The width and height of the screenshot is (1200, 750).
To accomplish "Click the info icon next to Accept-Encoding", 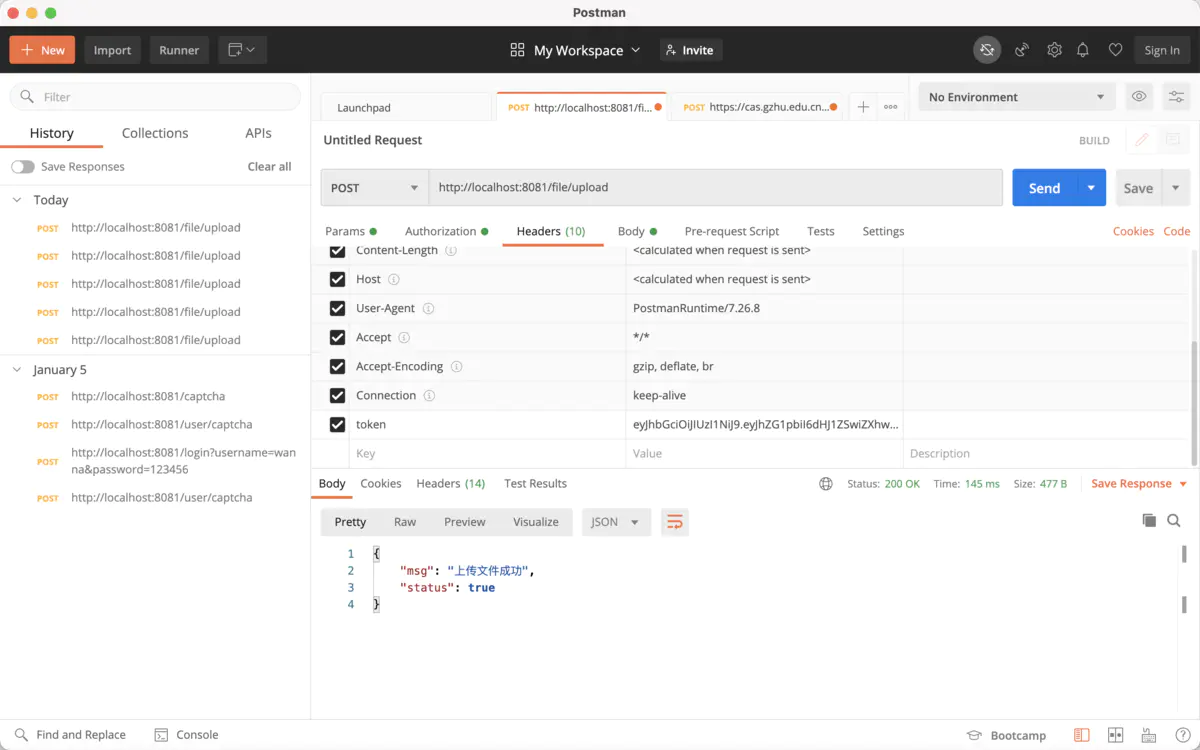I will click(x=456, y=366).
